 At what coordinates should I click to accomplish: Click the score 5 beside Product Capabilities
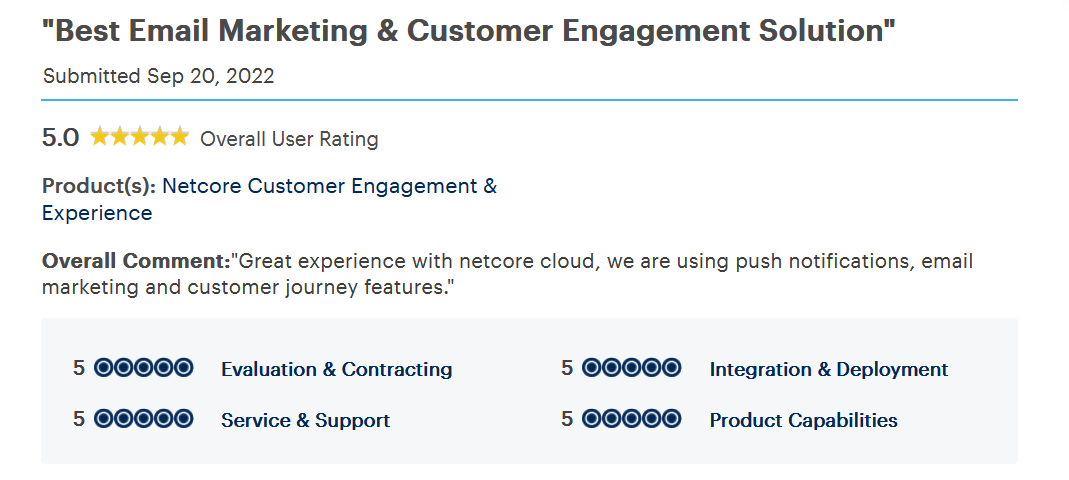coord(567,419)
